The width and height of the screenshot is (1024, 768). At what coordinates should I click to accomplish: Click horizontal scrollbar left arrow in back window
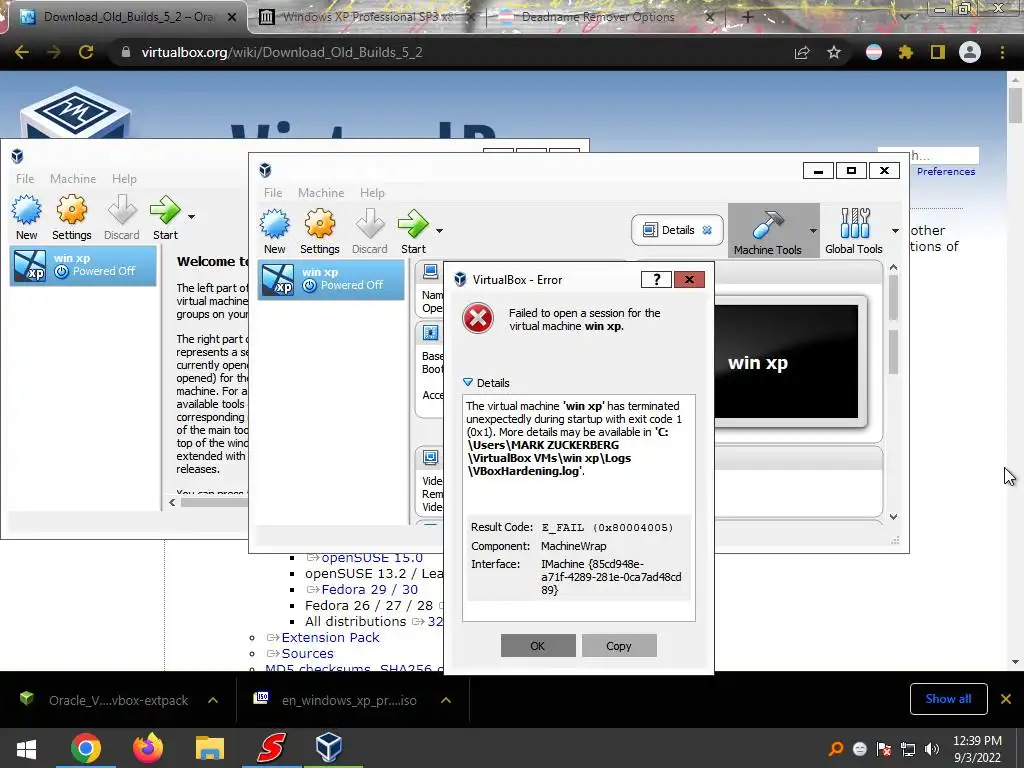pos(172,502)
